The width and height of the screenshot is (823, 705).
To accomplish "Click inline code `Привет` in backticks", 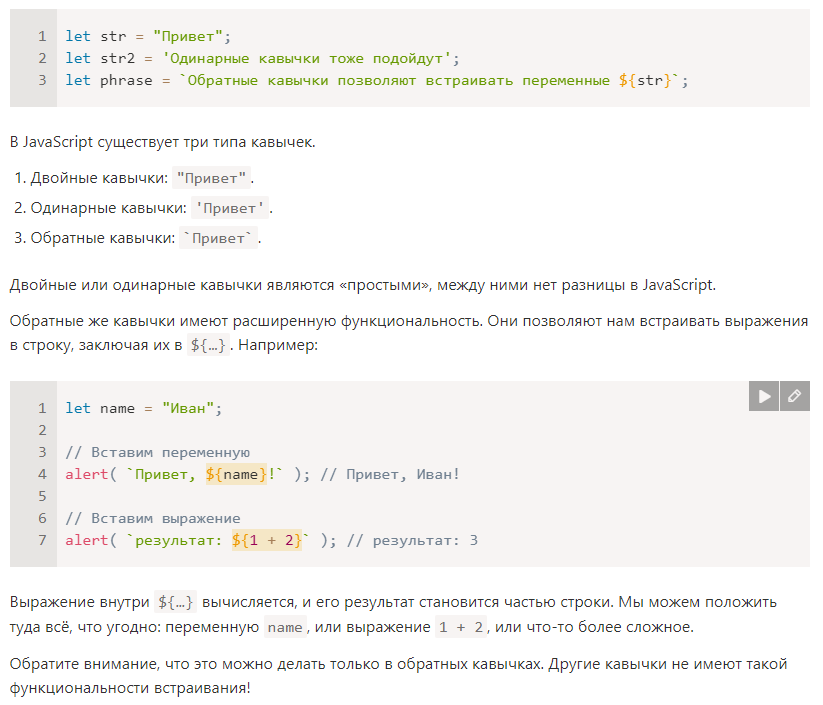I will [x=218, y=238].
